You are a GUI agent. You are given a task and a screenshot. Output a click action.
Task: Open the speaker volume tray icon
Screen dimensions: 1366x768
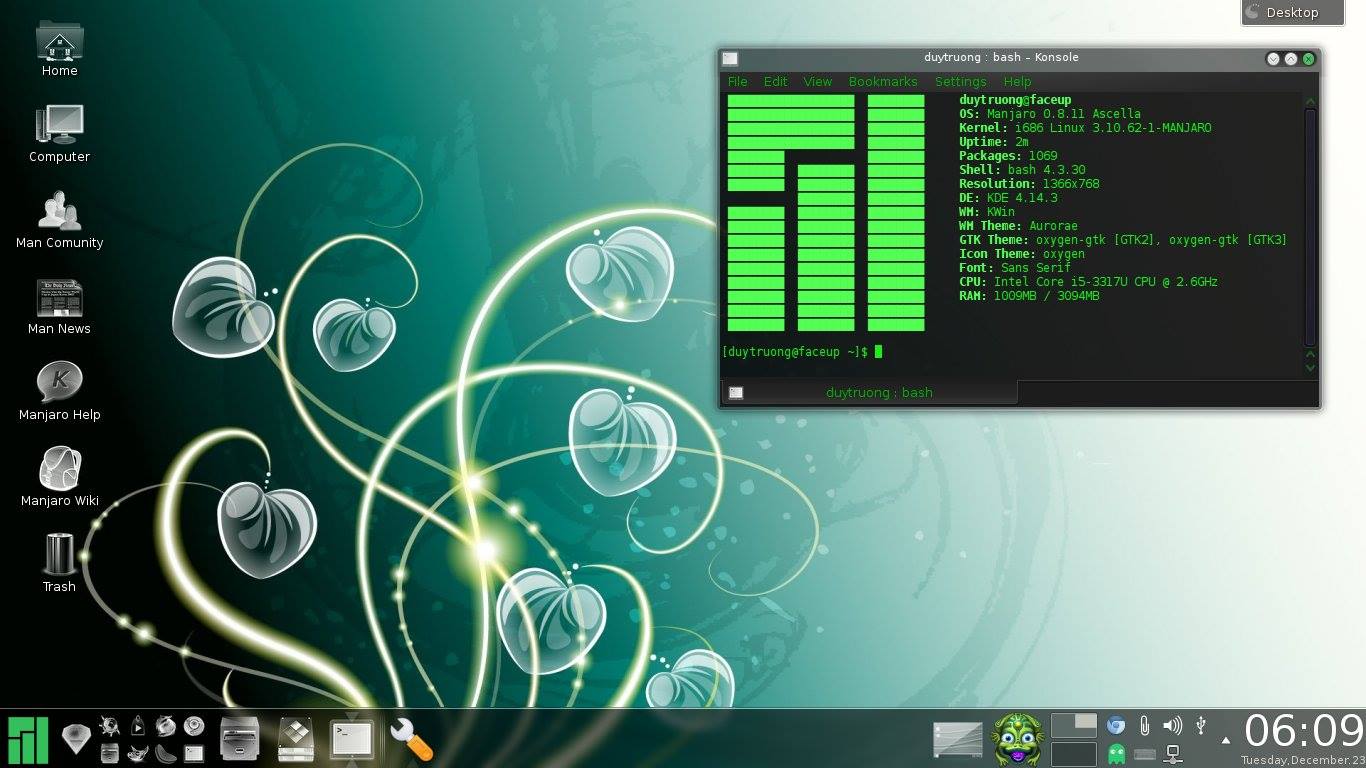(1173, 725)
